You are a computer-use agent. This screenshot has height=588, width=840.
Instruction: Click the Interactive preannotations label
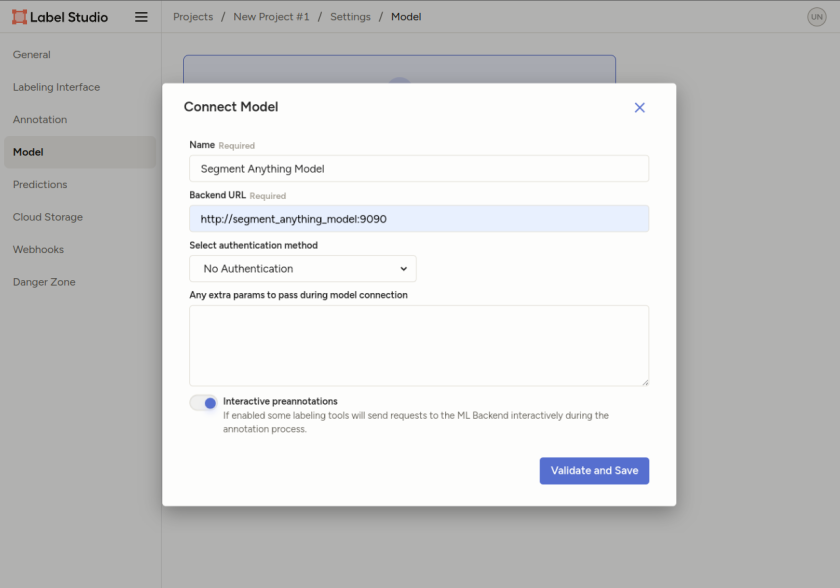point(280,402)
